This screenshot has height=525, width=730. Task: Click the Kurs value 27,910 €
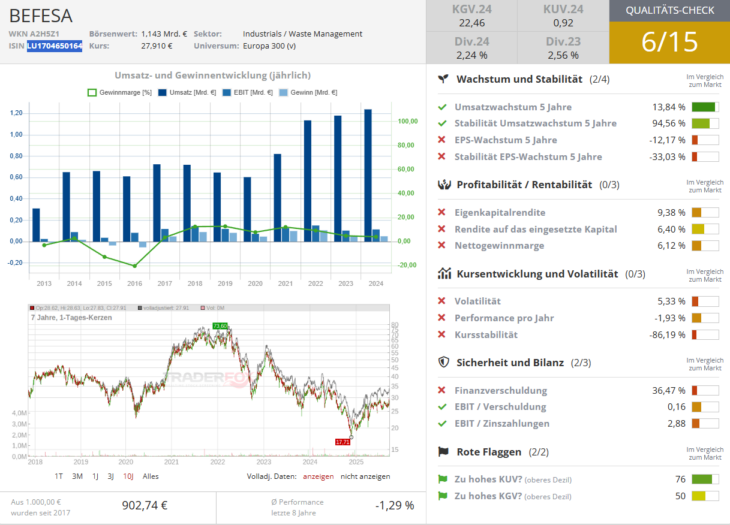click(x=157, y=46)
